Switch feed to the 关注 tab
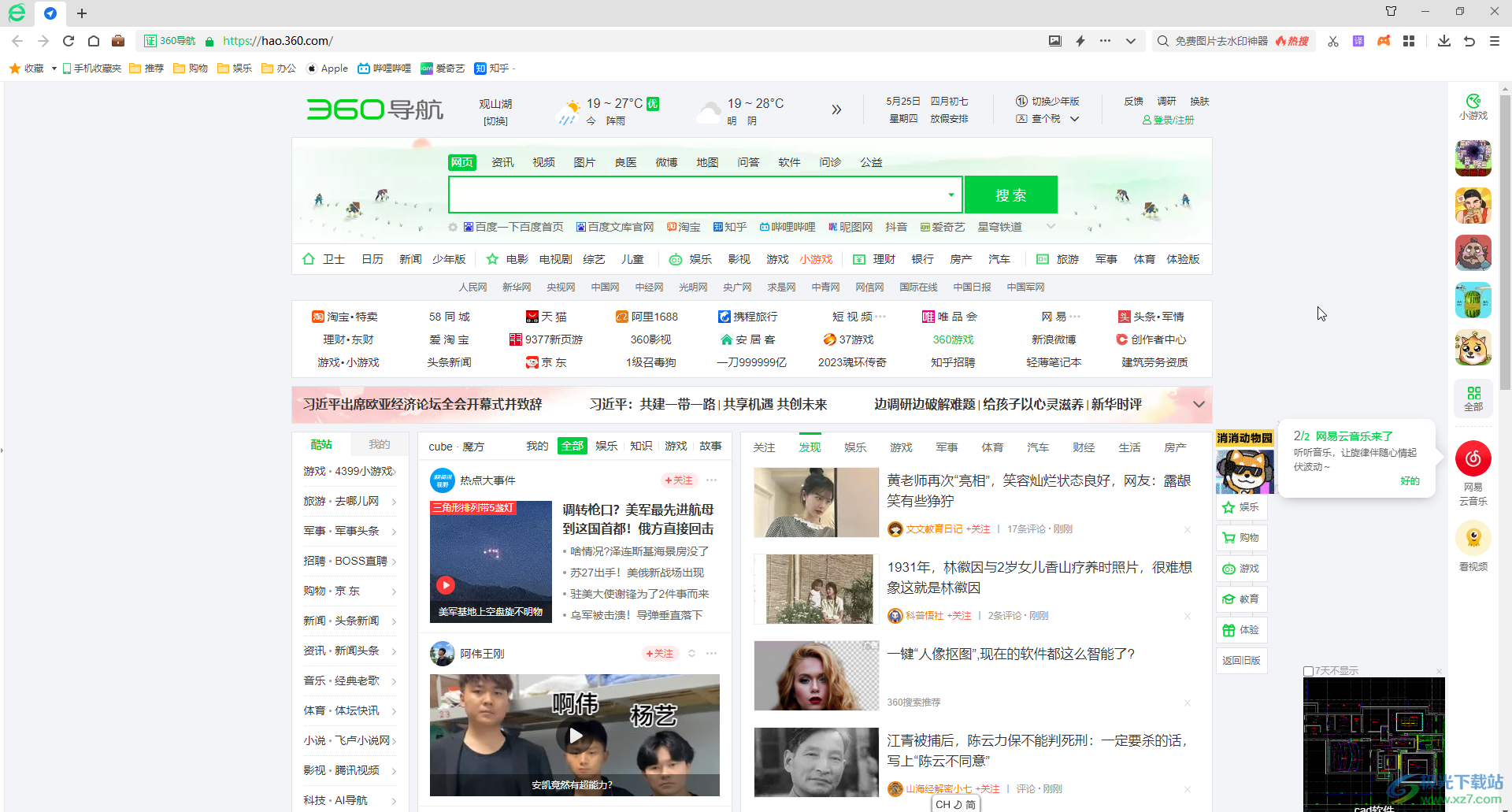Screen dimensions: 1512x812 pos(764,447)
